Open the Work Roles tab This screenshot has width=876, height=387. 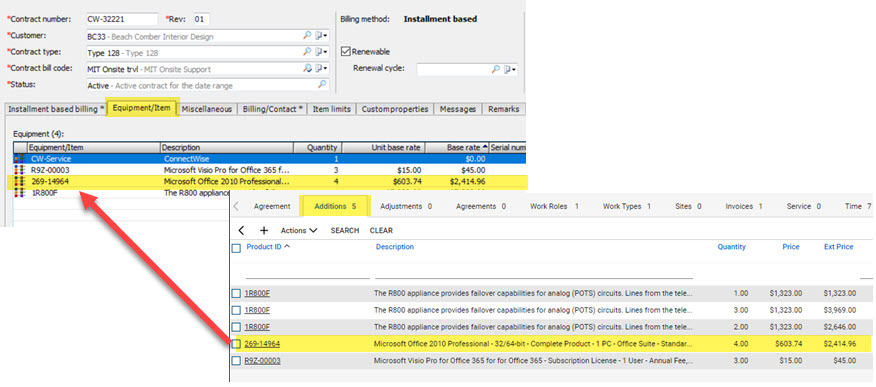click(554, 206)
